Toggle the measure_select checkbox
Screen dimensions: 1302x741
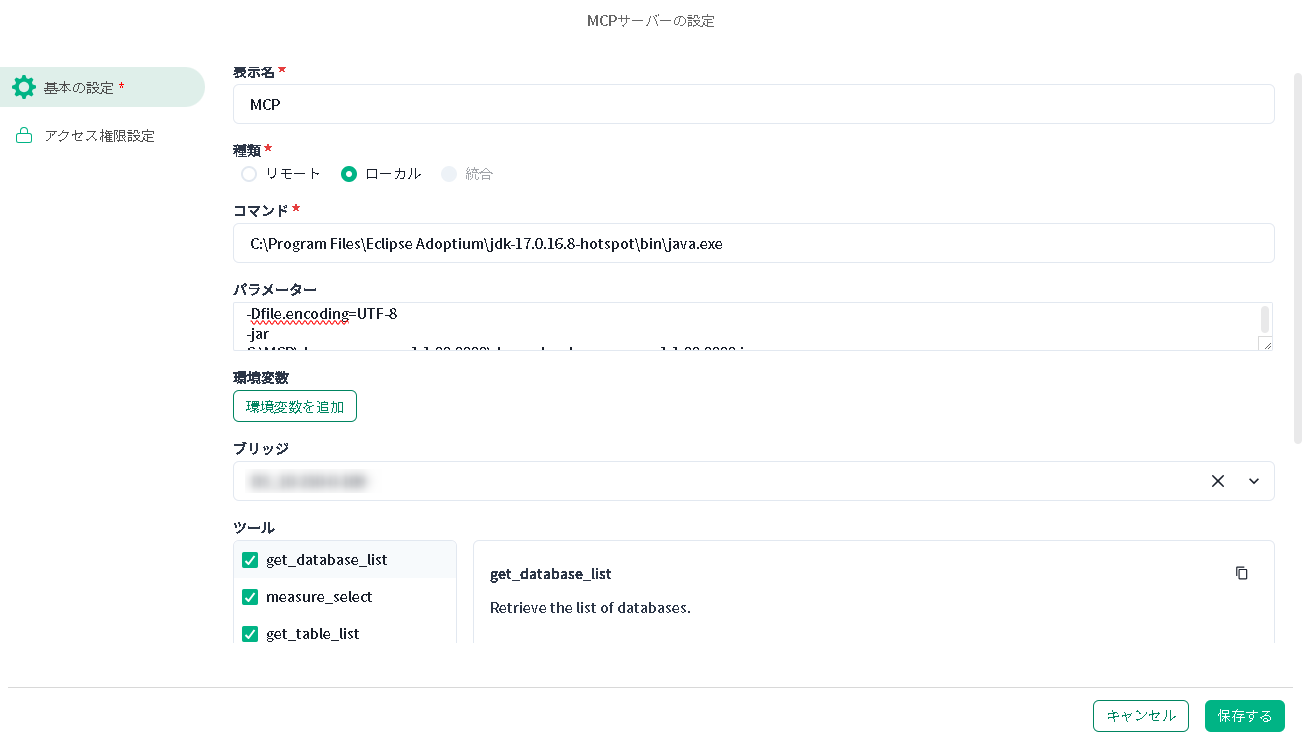coord(250,597)
